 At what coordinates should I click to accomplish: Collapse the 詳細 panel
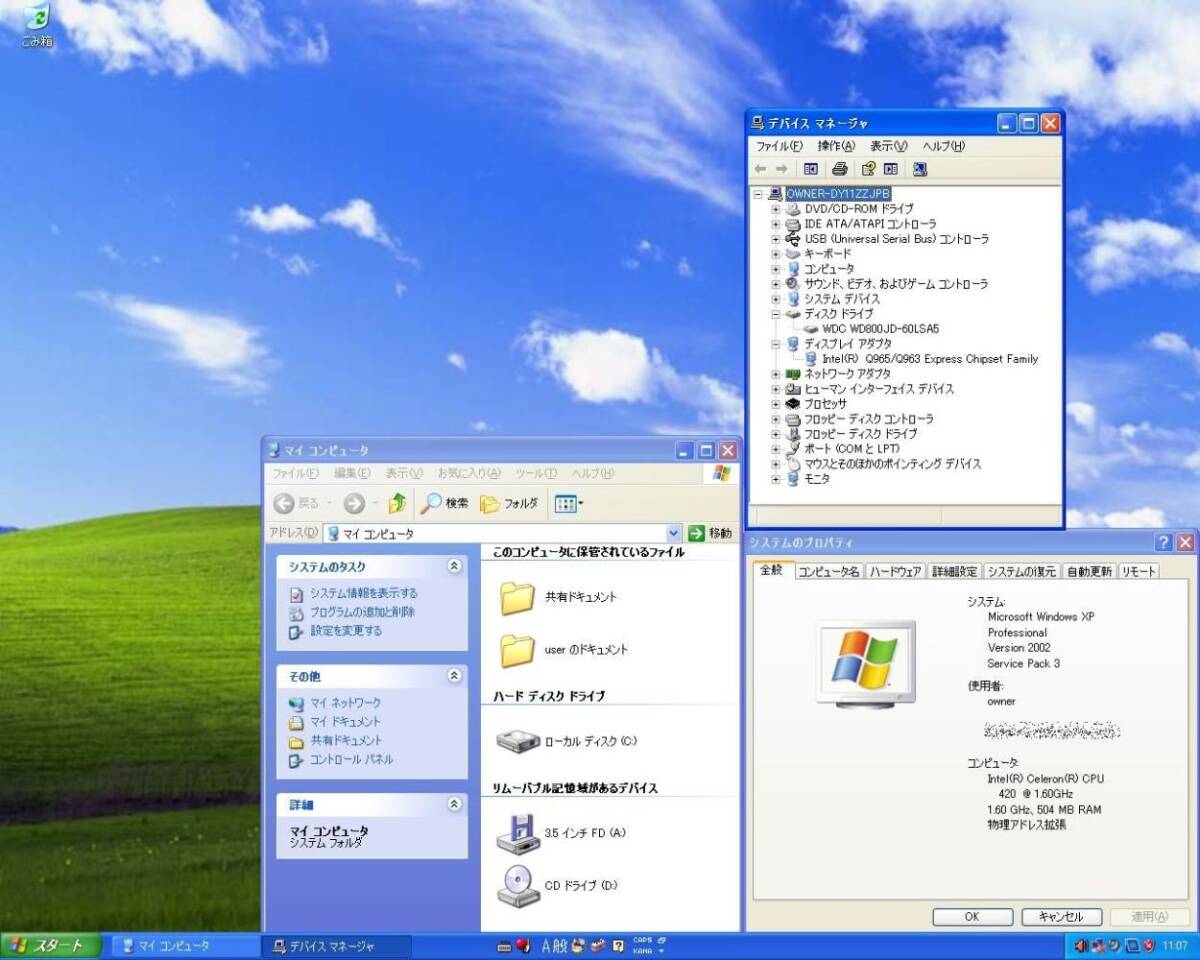(x=454, y=804)
